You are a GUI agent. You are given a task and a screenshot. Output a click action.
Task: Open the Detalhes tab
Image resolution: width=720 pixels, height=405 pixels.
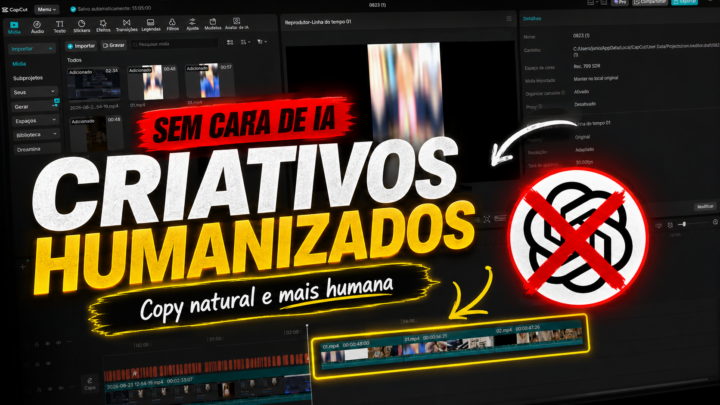(x=532, y=18)
